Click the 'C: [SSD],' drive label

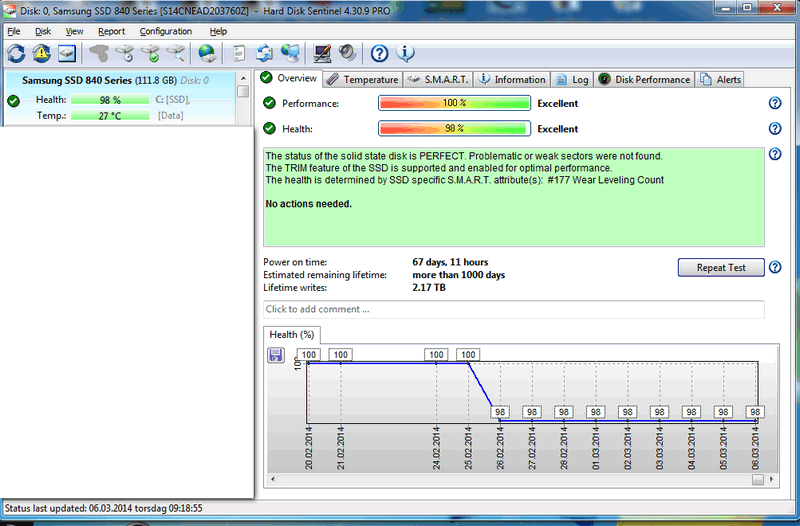172,100
